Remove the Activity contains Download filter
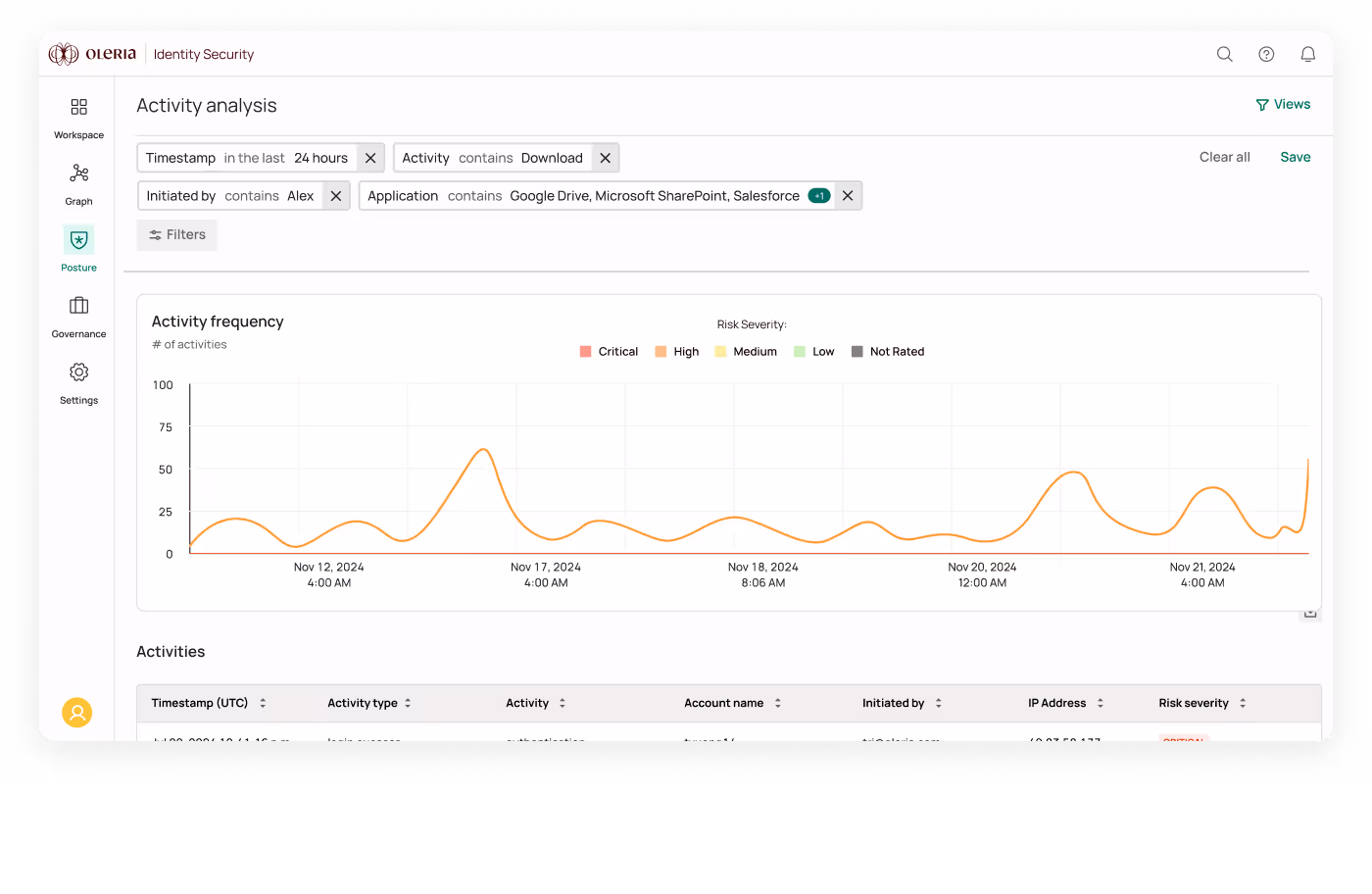1372x894 pixels. [x=606, y=158]
